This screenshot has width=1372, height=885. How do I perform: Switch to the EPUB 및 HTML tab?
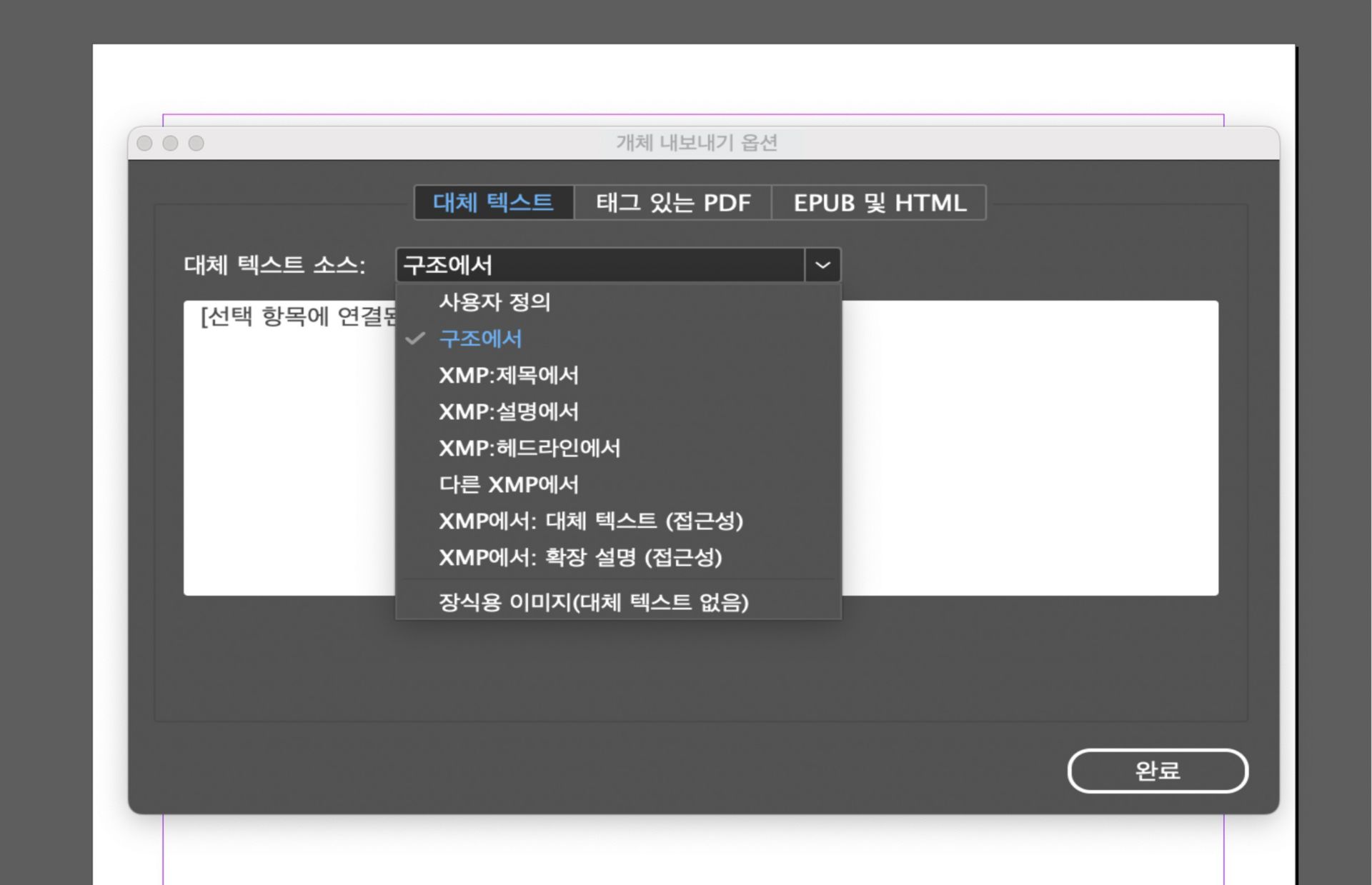878,203
